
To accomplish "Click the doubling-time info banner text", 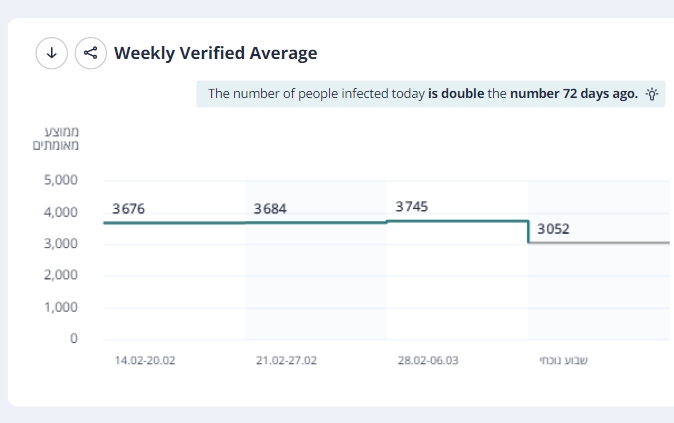I will pos(422,94).
